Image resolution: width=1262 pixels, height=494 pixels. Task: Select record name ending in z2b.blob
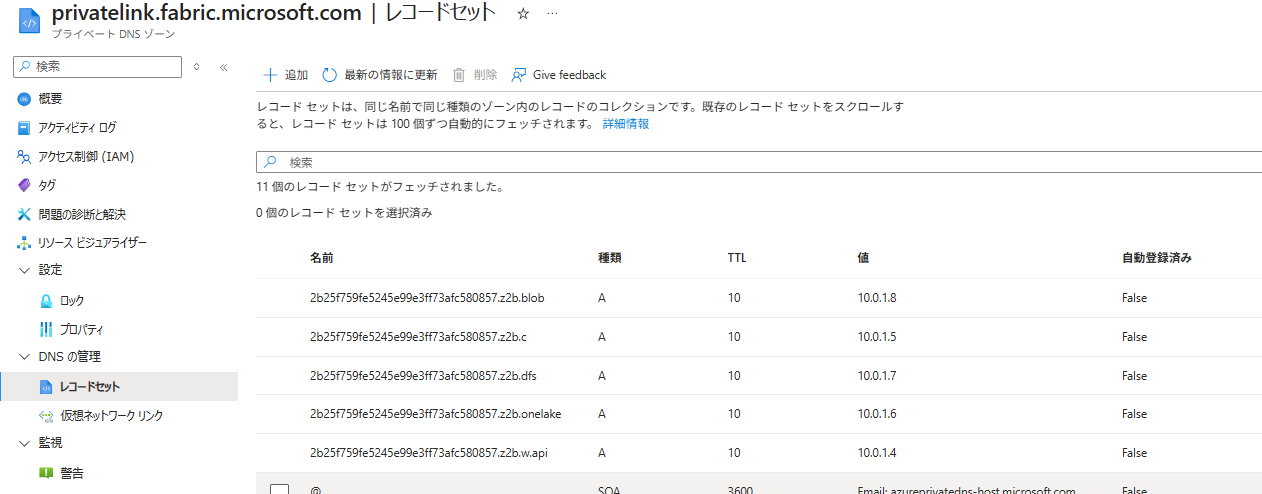427,298
